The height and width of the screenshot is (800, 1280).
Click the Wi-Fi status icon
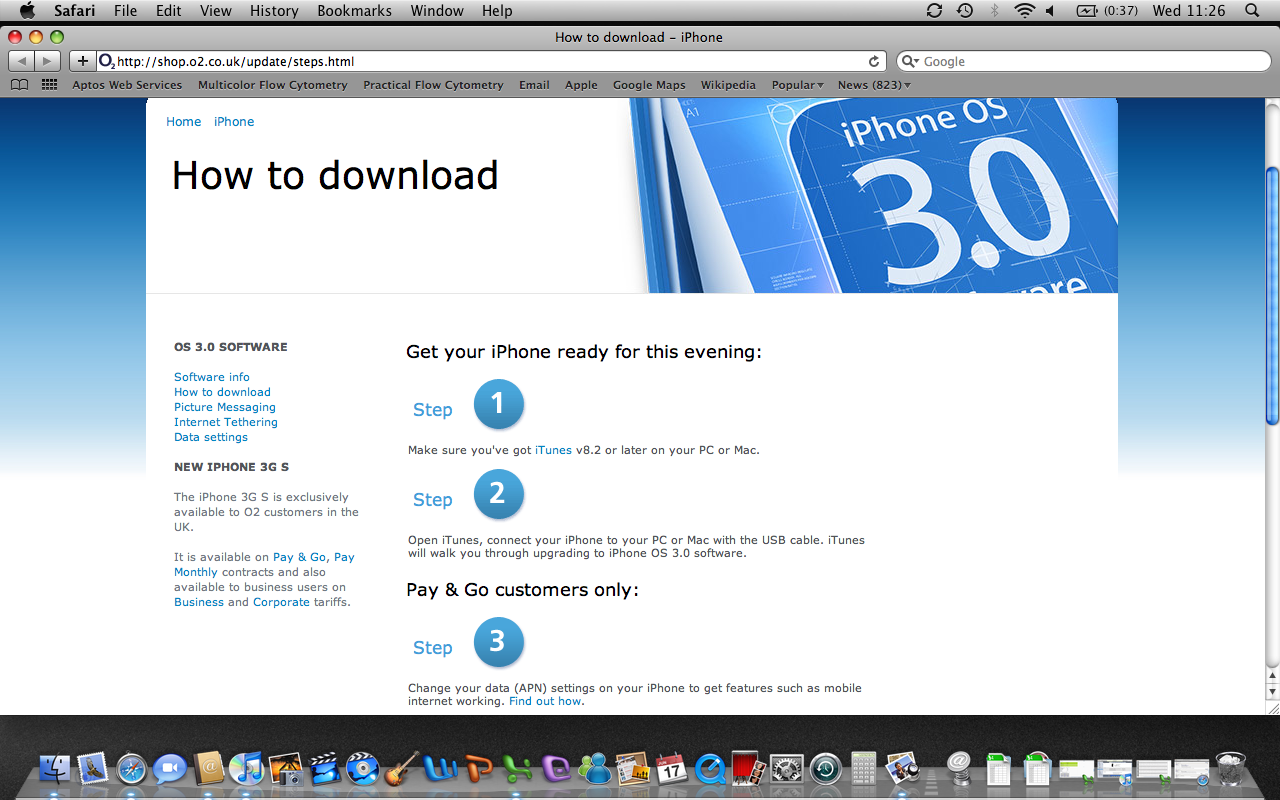tap(1024, 11)
